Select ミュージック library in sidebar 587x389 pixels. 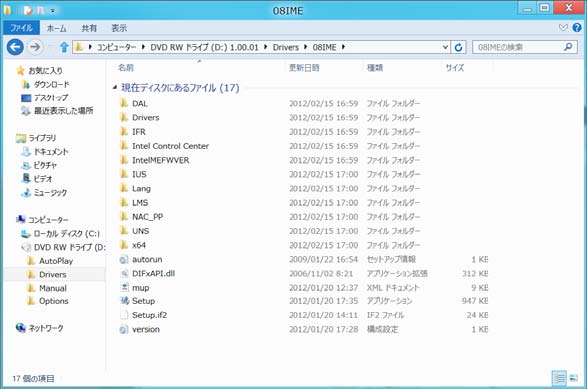(51, 192)
